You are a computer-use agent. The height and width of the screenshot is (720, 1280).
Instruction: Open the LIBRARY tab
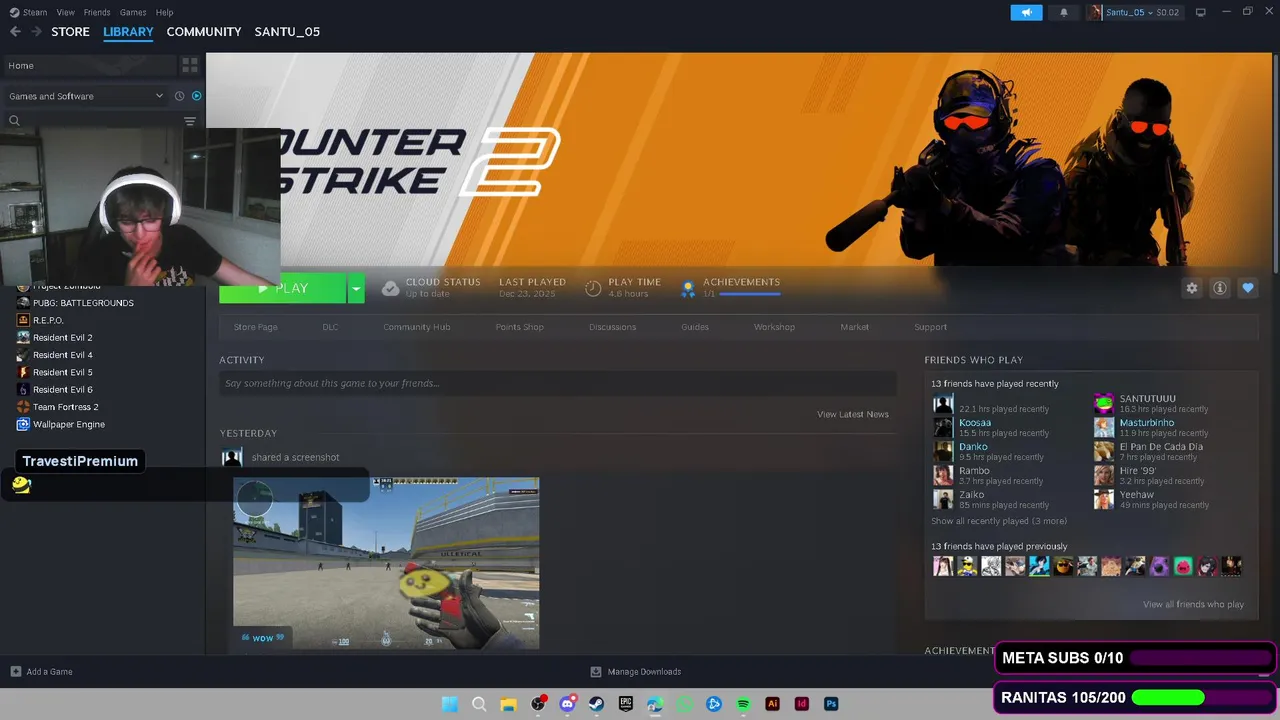(x=128, y=32)
